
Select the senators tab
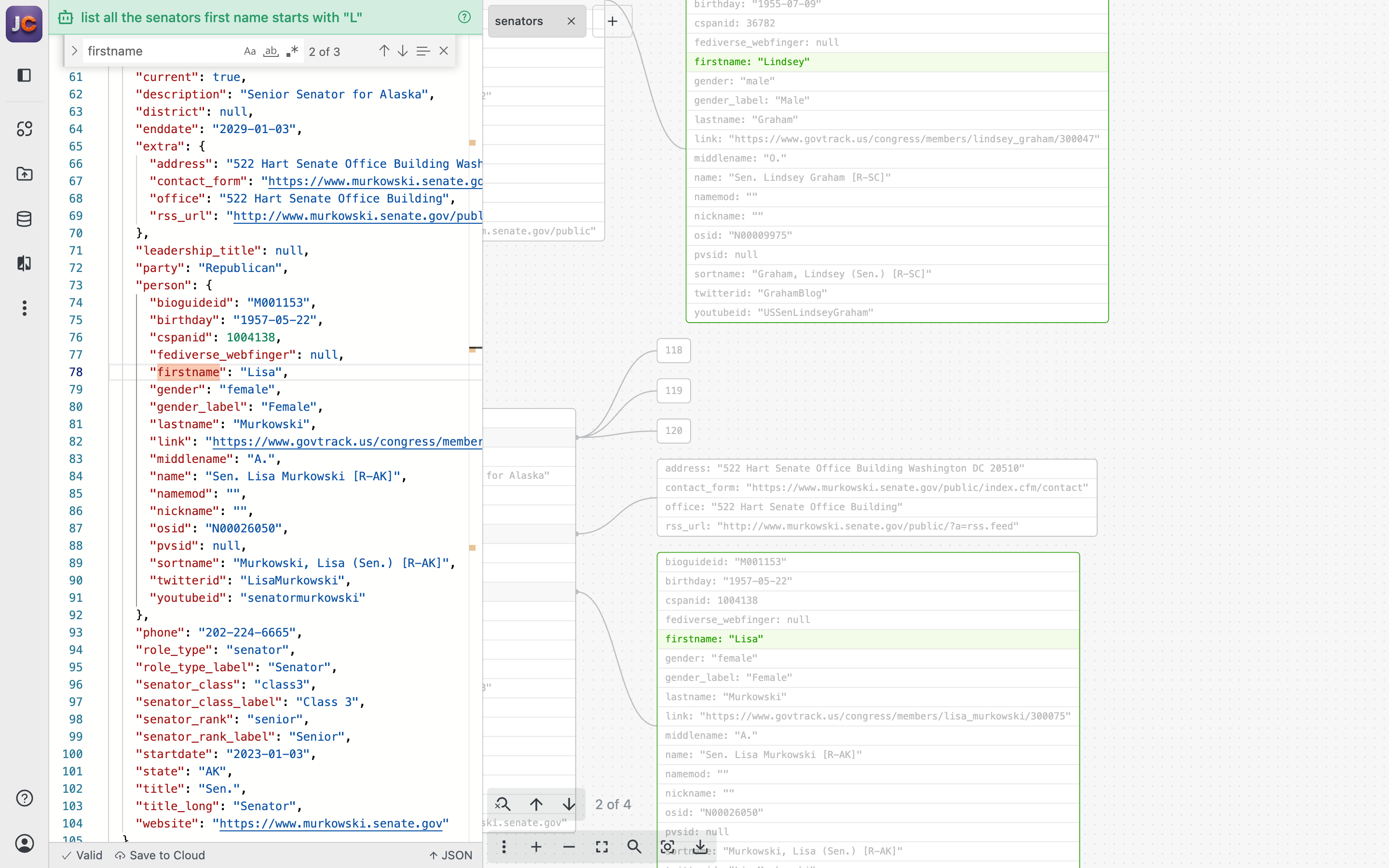[x=518, y=21]
